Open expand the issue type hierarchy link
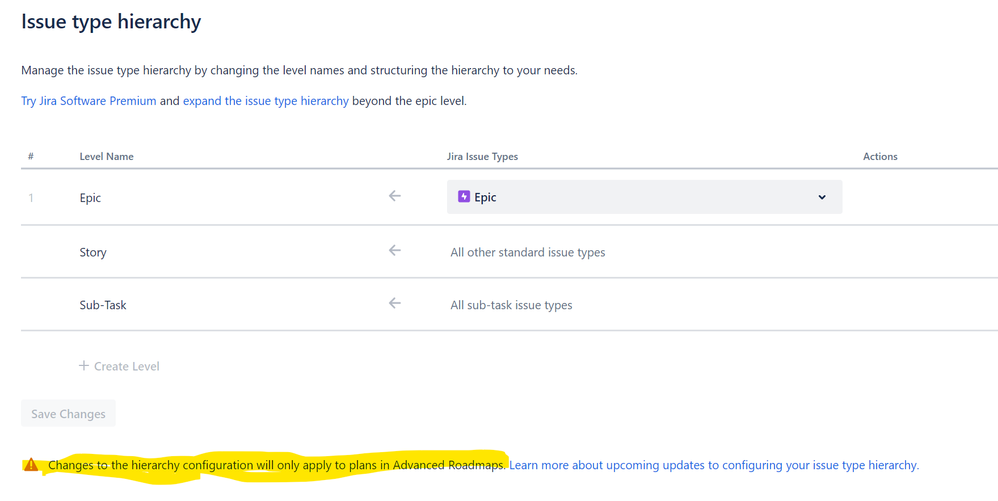Viewport: 998px width, 501px height. click(266, 101)
